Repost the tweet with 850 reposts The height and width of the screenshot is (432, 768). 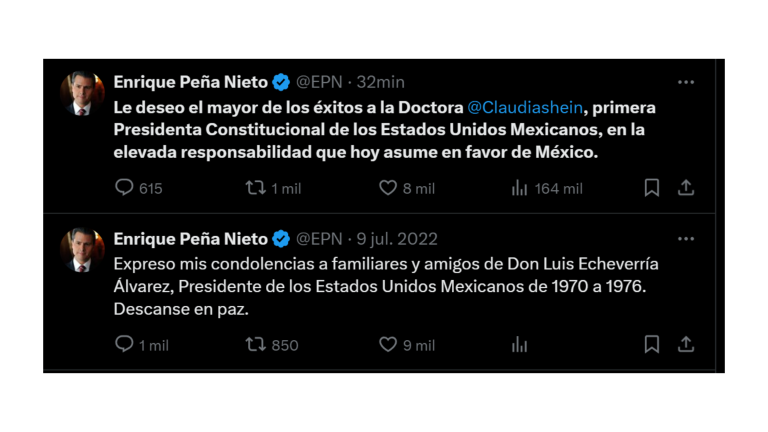tap(256, 344)
